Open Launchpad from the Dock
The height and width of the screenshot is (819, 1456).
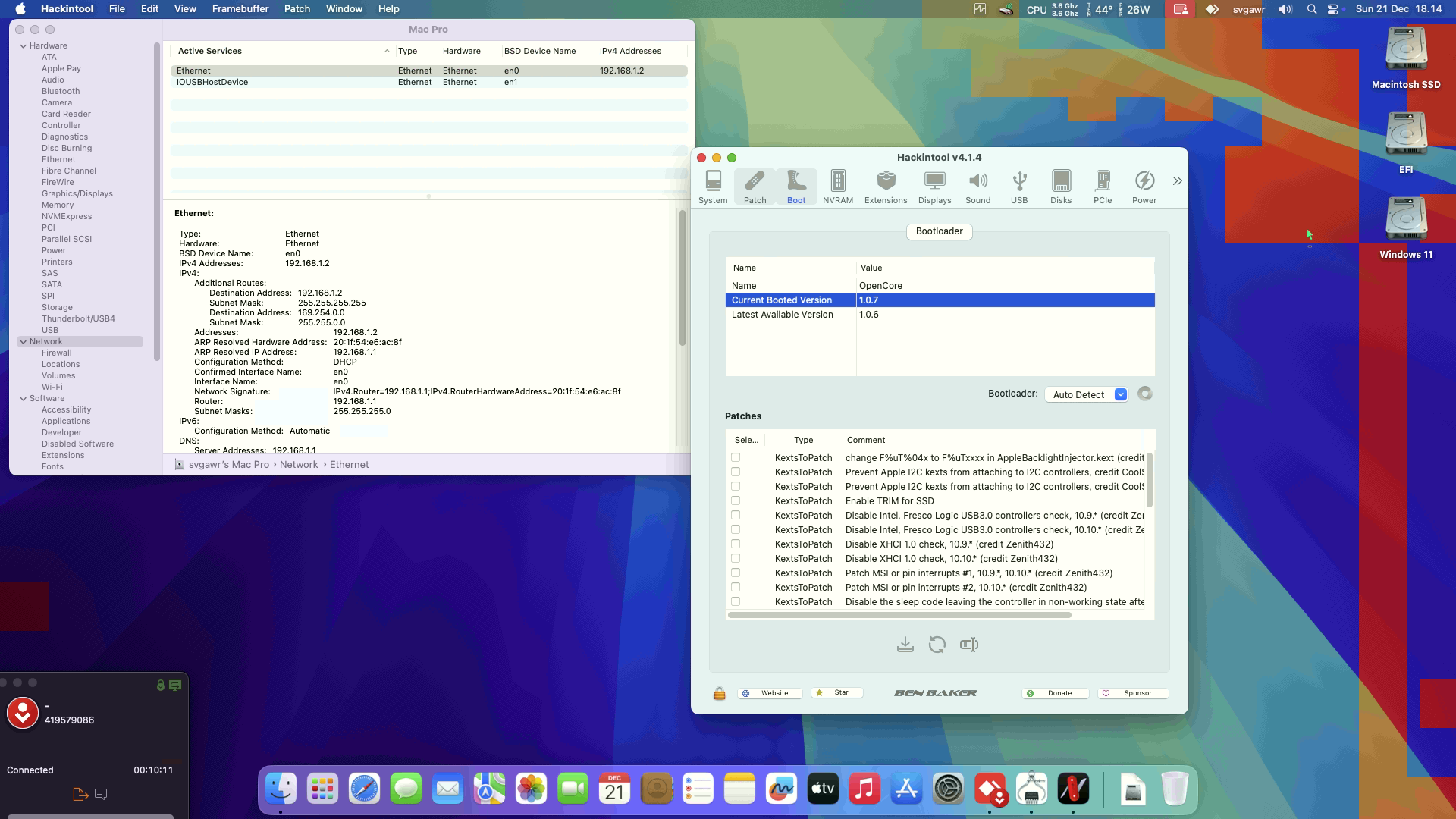coord(322,789)
